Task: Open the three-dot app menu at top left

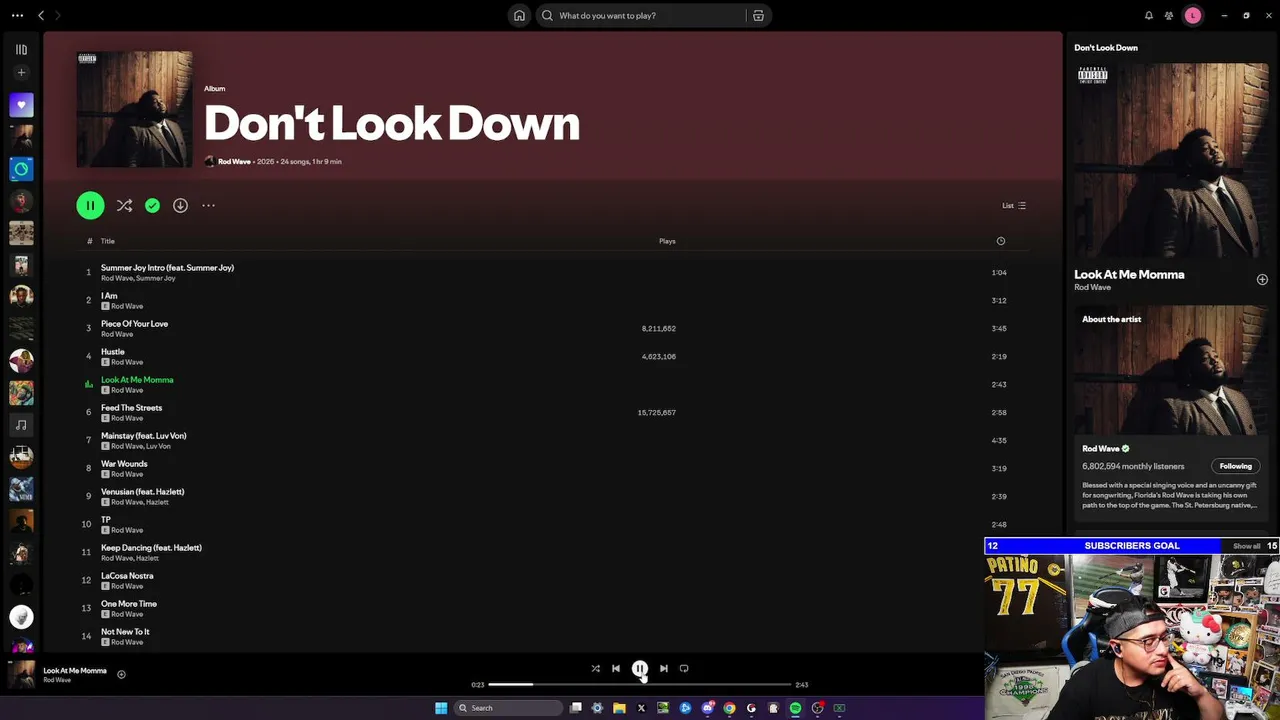Action: tap(17, 15)
